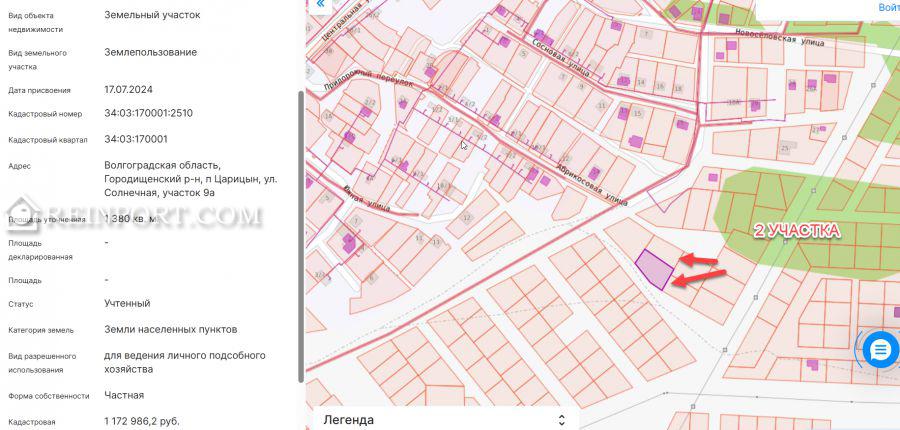Collapse the info panel with double chevron
This screenshot has width=900, height=430.
point(320,4)
